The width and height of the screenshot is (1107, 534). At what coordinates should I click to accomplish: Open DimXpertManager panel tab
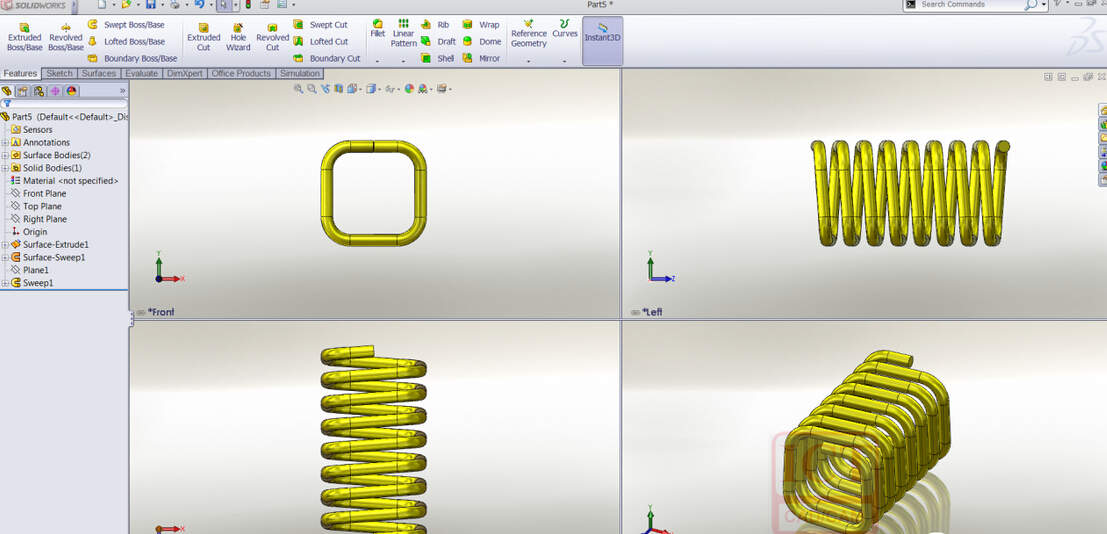[55, 91]
